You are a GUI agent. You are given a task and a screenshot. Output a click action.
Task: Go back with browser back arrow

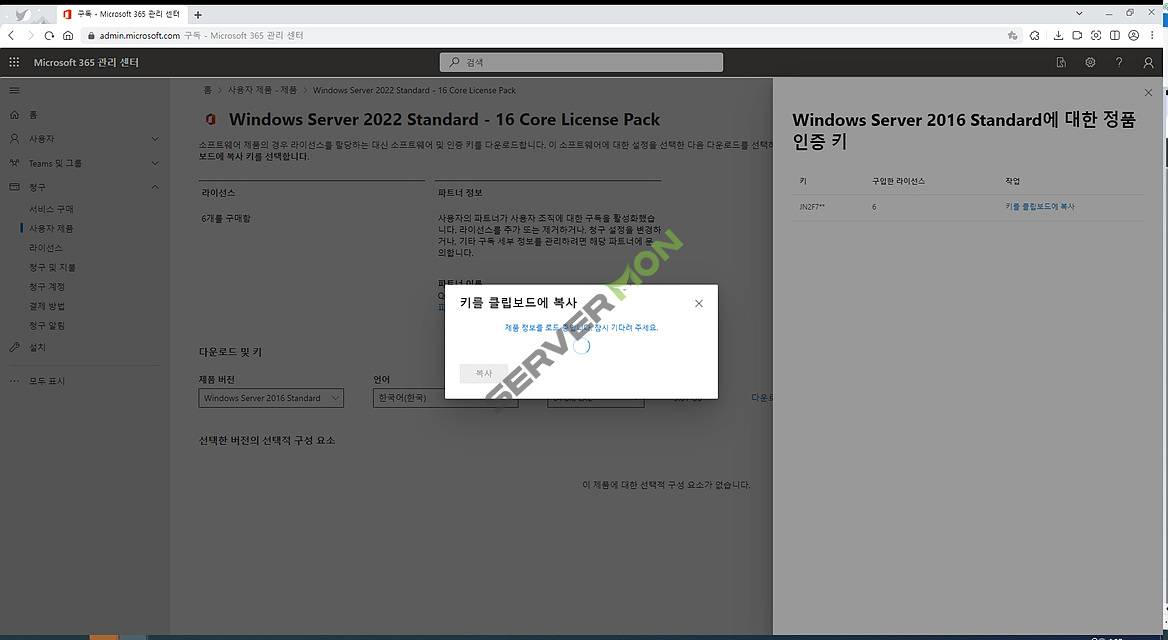click(11, 35)
